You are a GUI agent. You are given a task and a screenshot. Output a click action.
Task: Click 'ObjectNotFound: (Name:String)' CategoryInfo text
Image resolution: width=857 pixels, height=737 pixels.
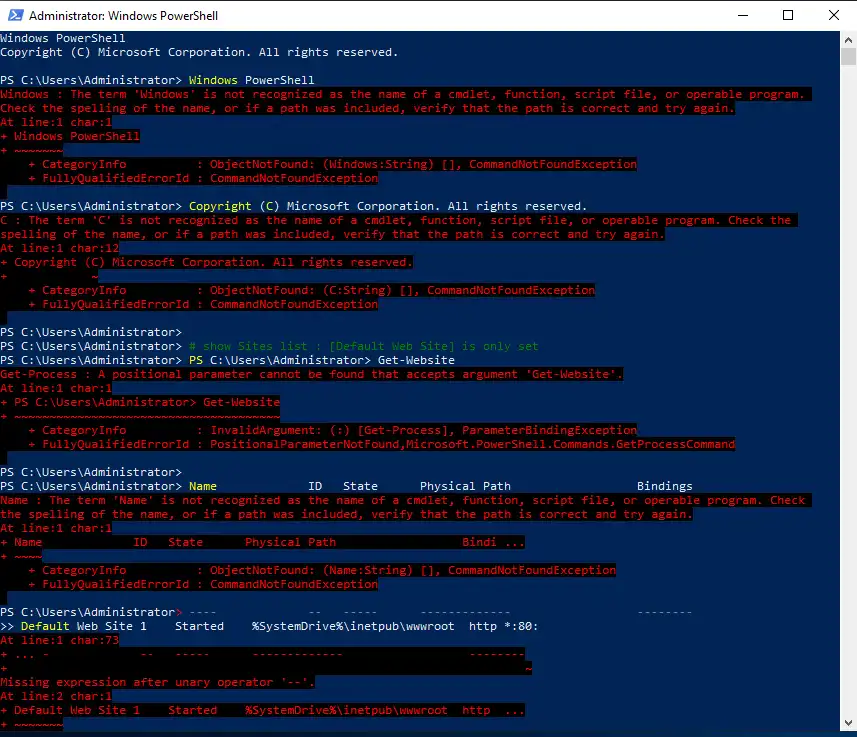pos(312,570)
